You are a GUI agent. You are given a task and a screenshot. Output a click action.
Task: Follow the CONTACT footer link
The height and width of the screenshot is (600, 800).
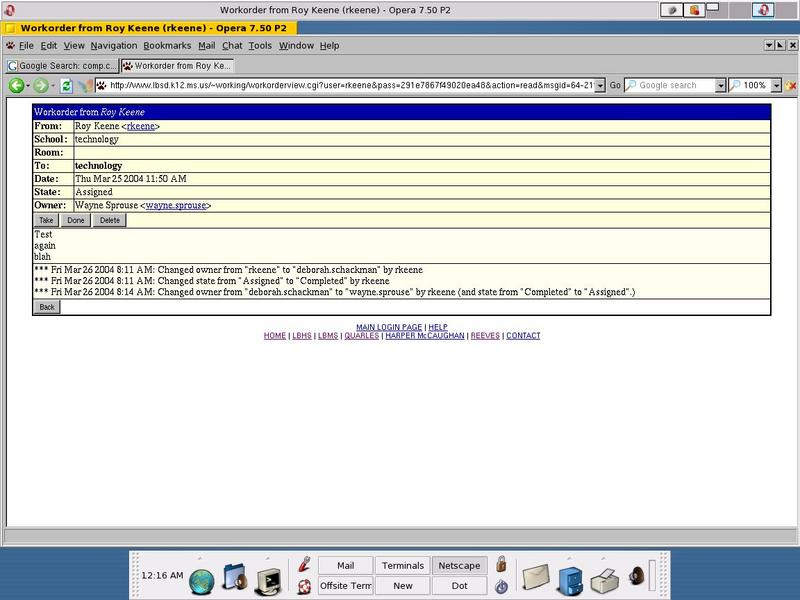coord(523,336)
